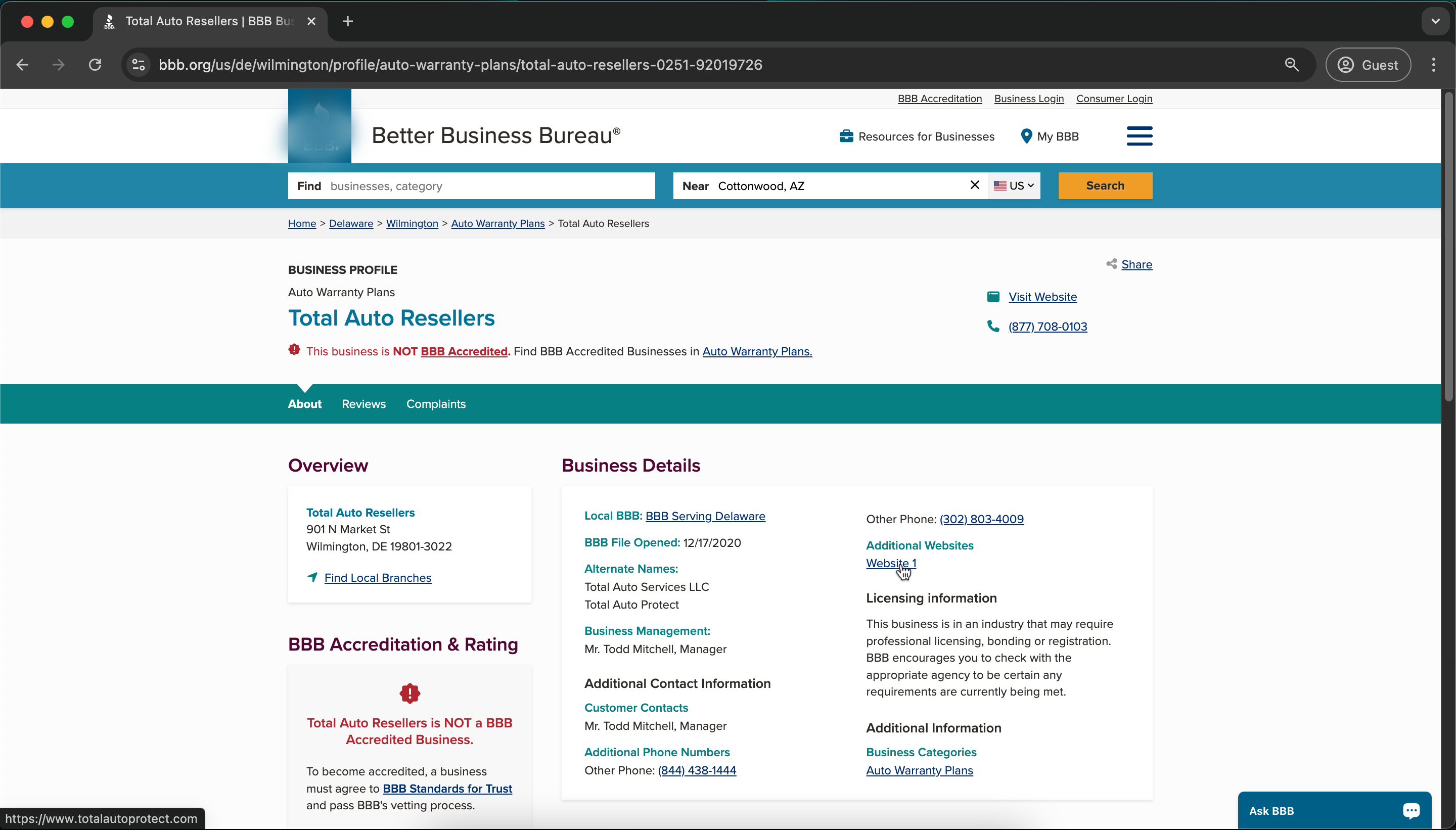Click the briefcase Resources for Businesses icon
The height and width of the screenshot is (830, 1456).
[846, 136]
